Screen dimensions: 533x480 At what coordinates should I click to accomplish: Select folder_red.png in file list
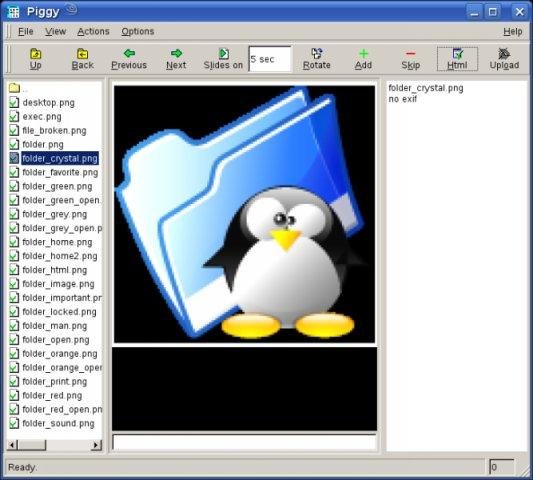click(x=52, y=395)
